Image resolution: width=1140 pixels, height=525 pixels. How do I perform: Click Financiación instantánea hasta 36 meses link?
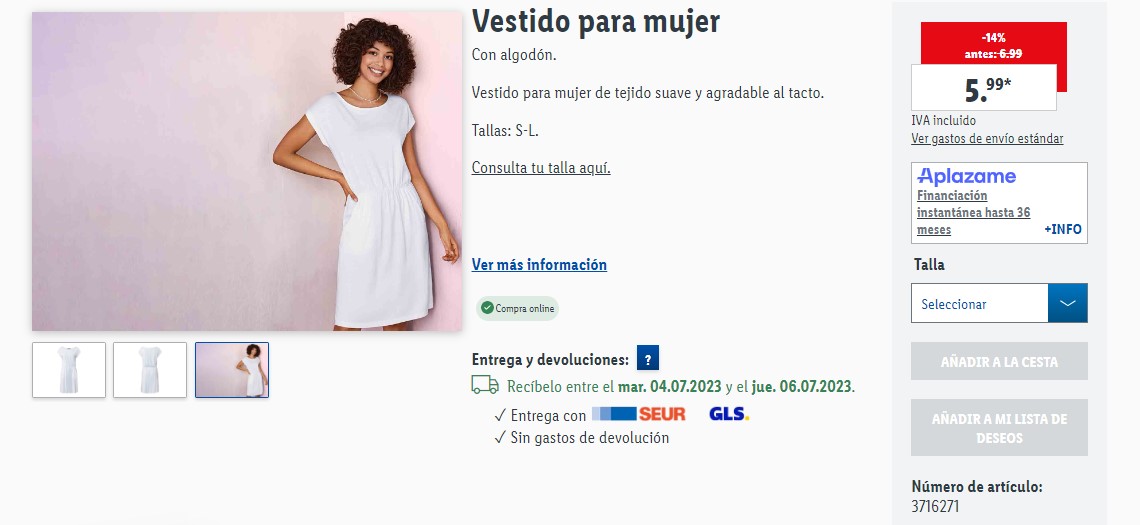click(974, 212)
